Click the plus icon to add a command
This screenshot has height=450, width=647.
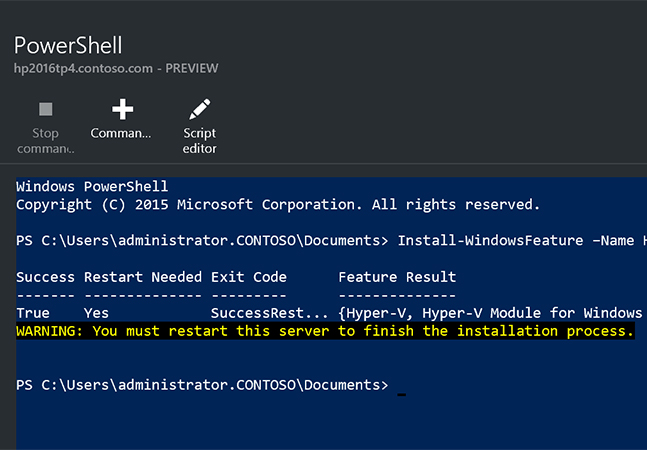pyautogui.click(x=123, y=109)
